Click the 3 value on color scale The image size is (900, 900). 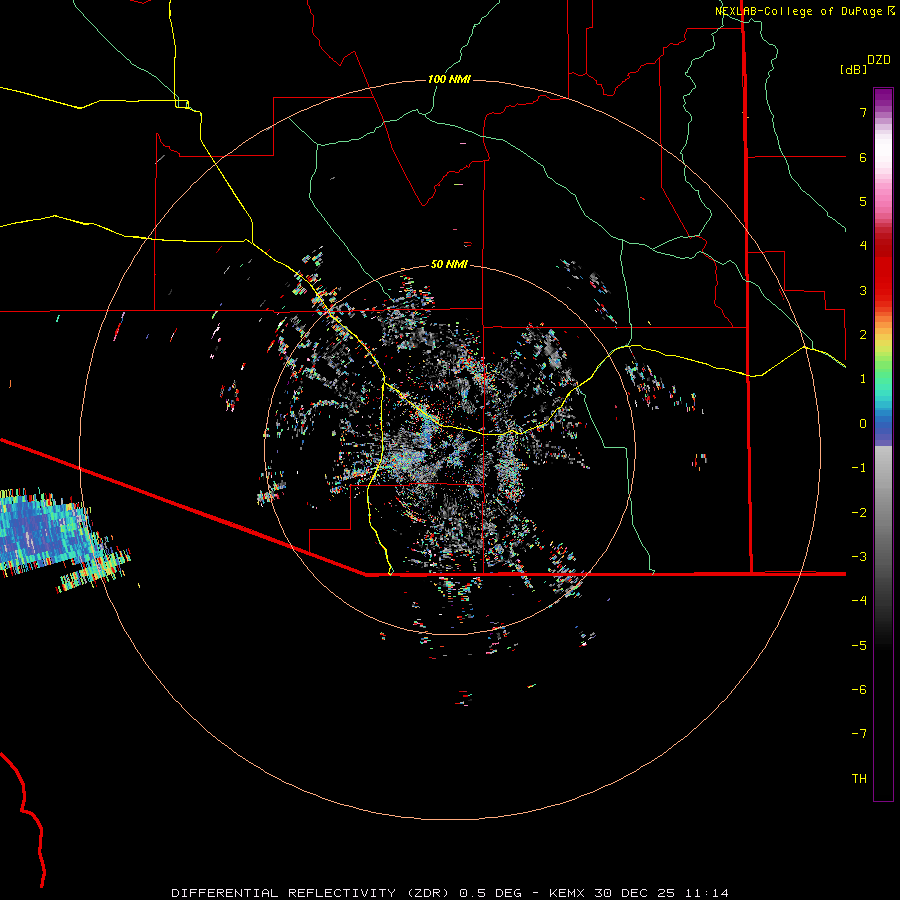tap(863, 290)
